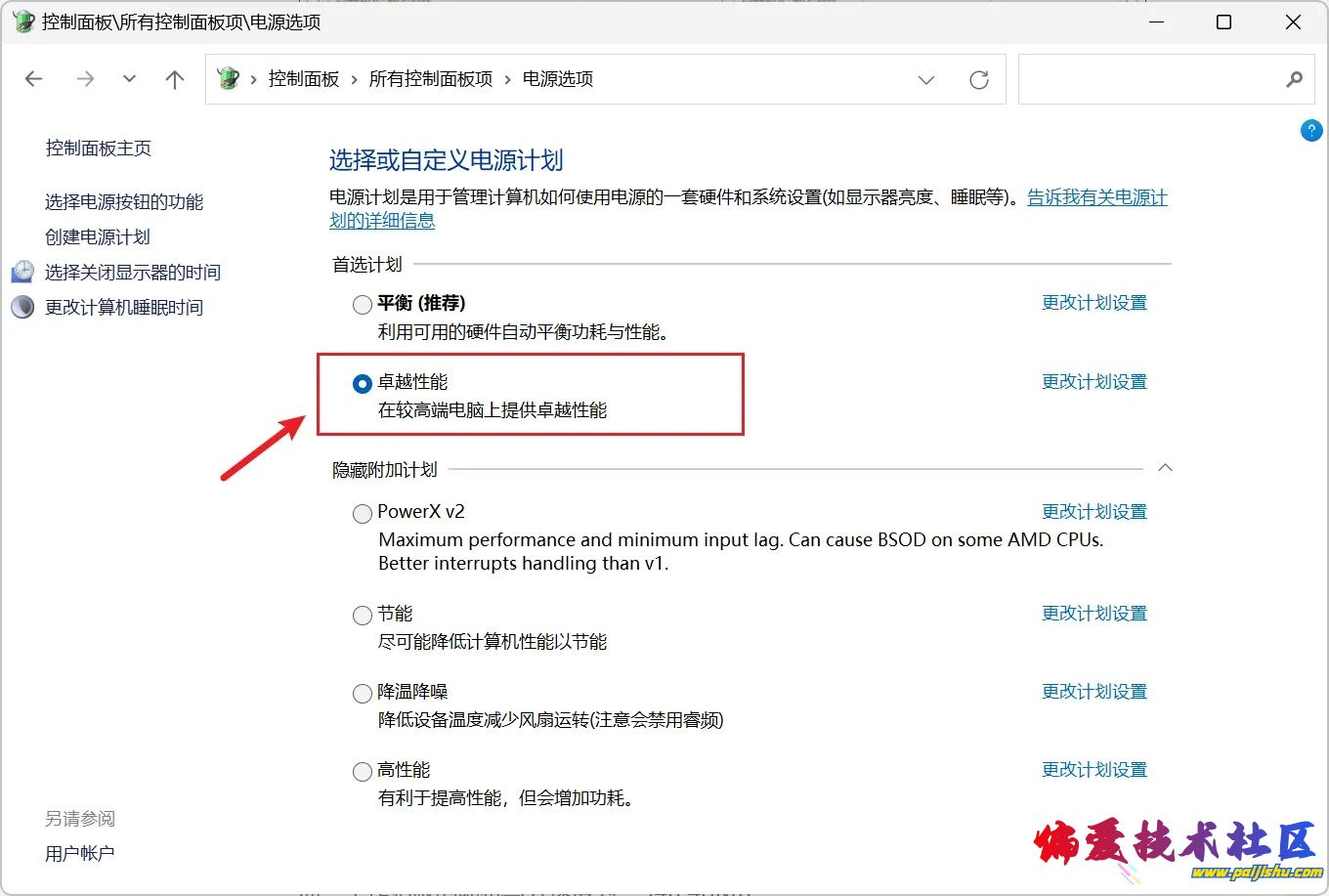
Task: Open help with the blue question mark
Action: click(x=1311, y=130)
